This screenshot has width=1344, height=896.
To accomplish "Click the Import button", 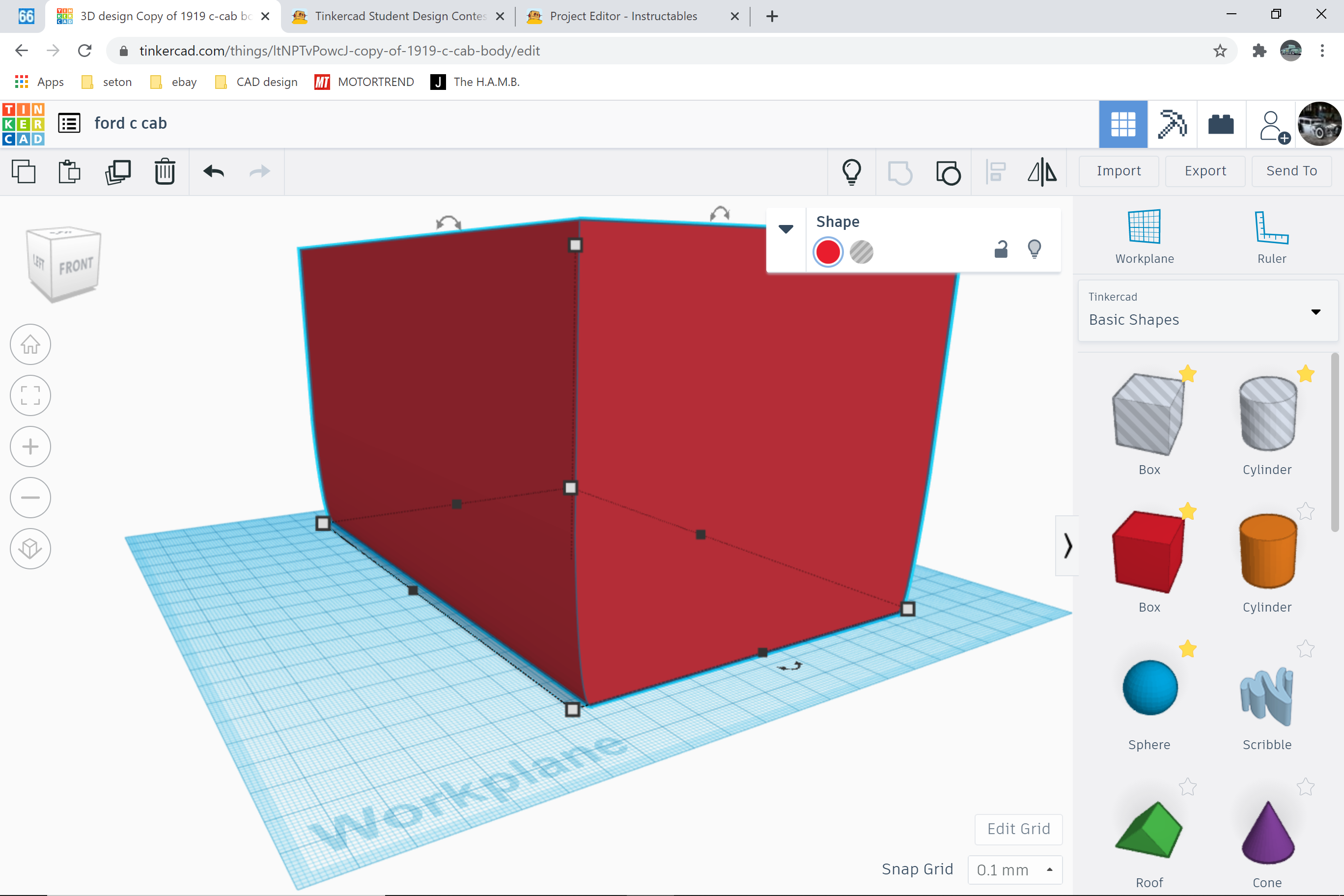I will [1119, 171].
